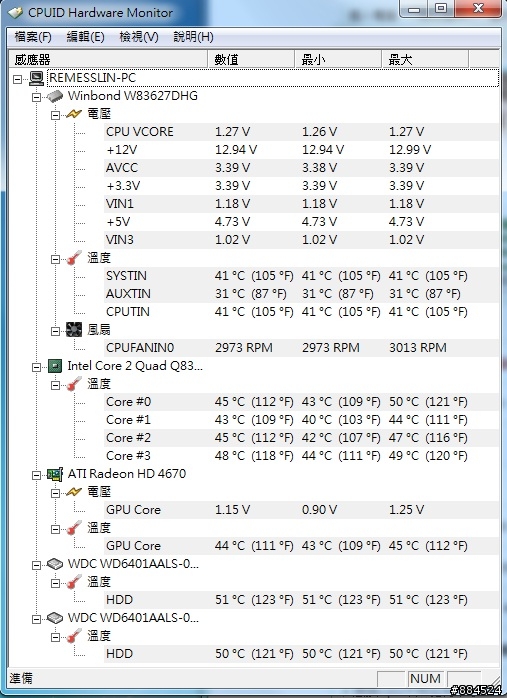The width and height of the screenshot is (507, 698).
Task: Select the +12V voltage row
Action: (x=301, y=150)
